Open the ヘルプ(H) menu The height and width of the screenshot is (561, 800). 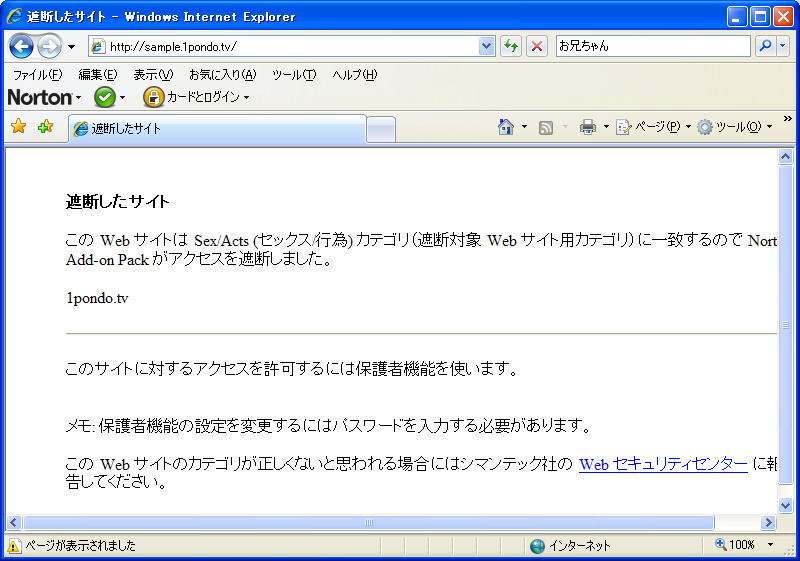tap(355, 75)
